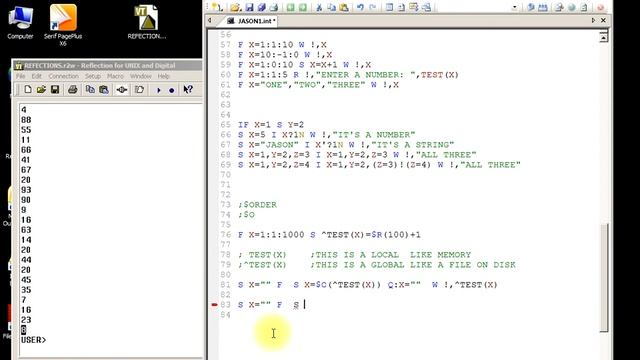The image size is (640, 360).
Task: Click Save All icon in editor toolbar
Action: click(262, 7)
